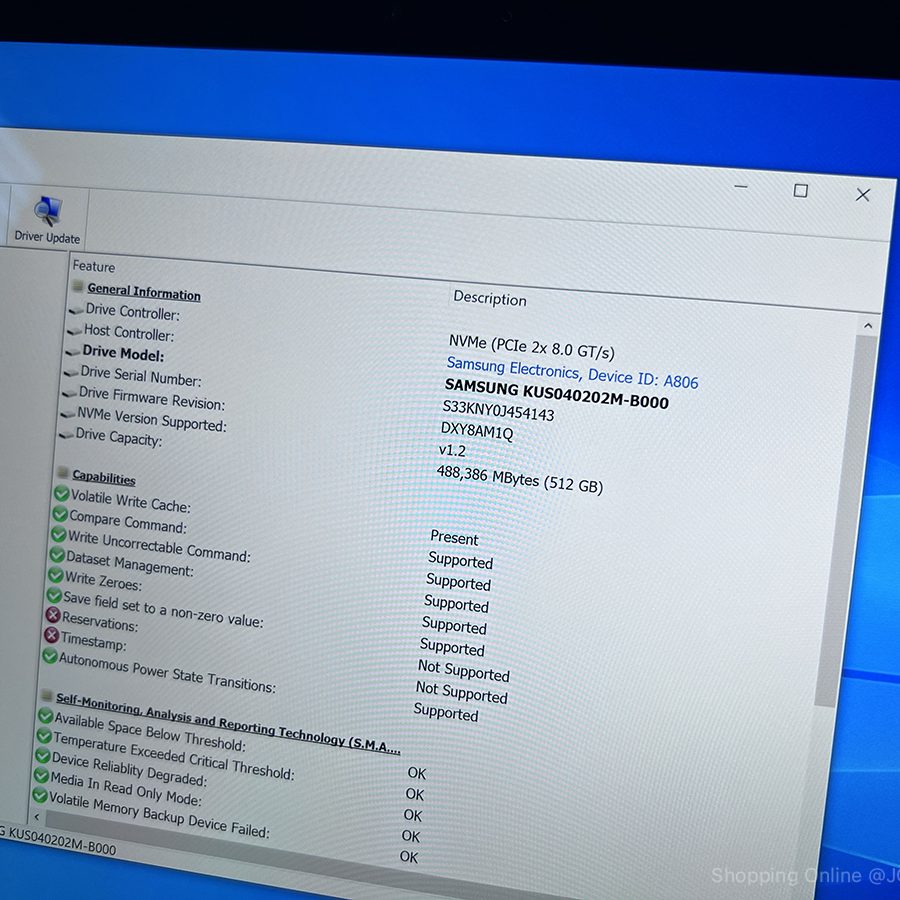
Task: Click check icon beside Device Reliablity Degraded
Action: (x=42, y=755)
